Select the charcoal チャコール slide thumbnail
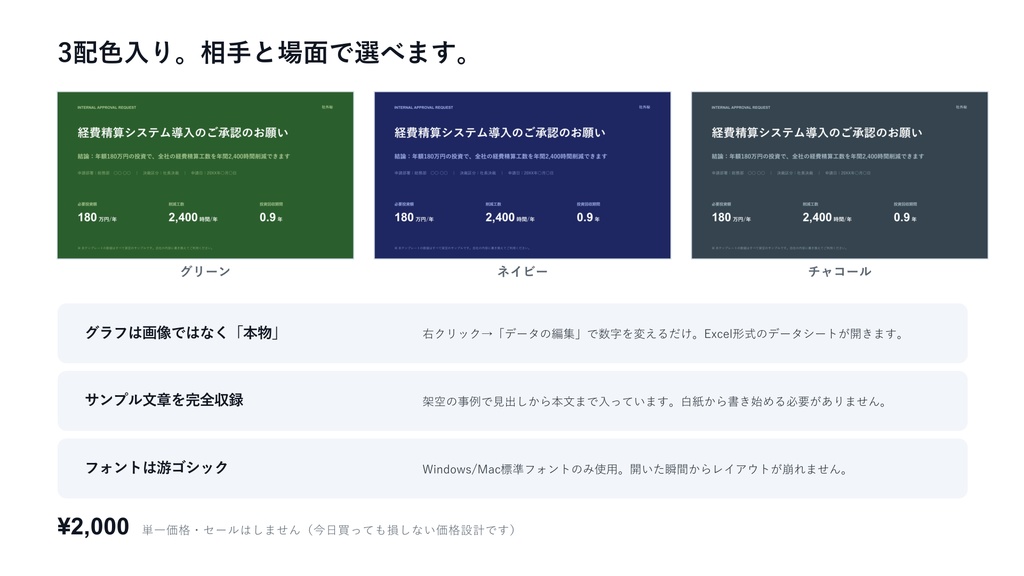Screen dimensions: 1024x576 tap(839, 175)
